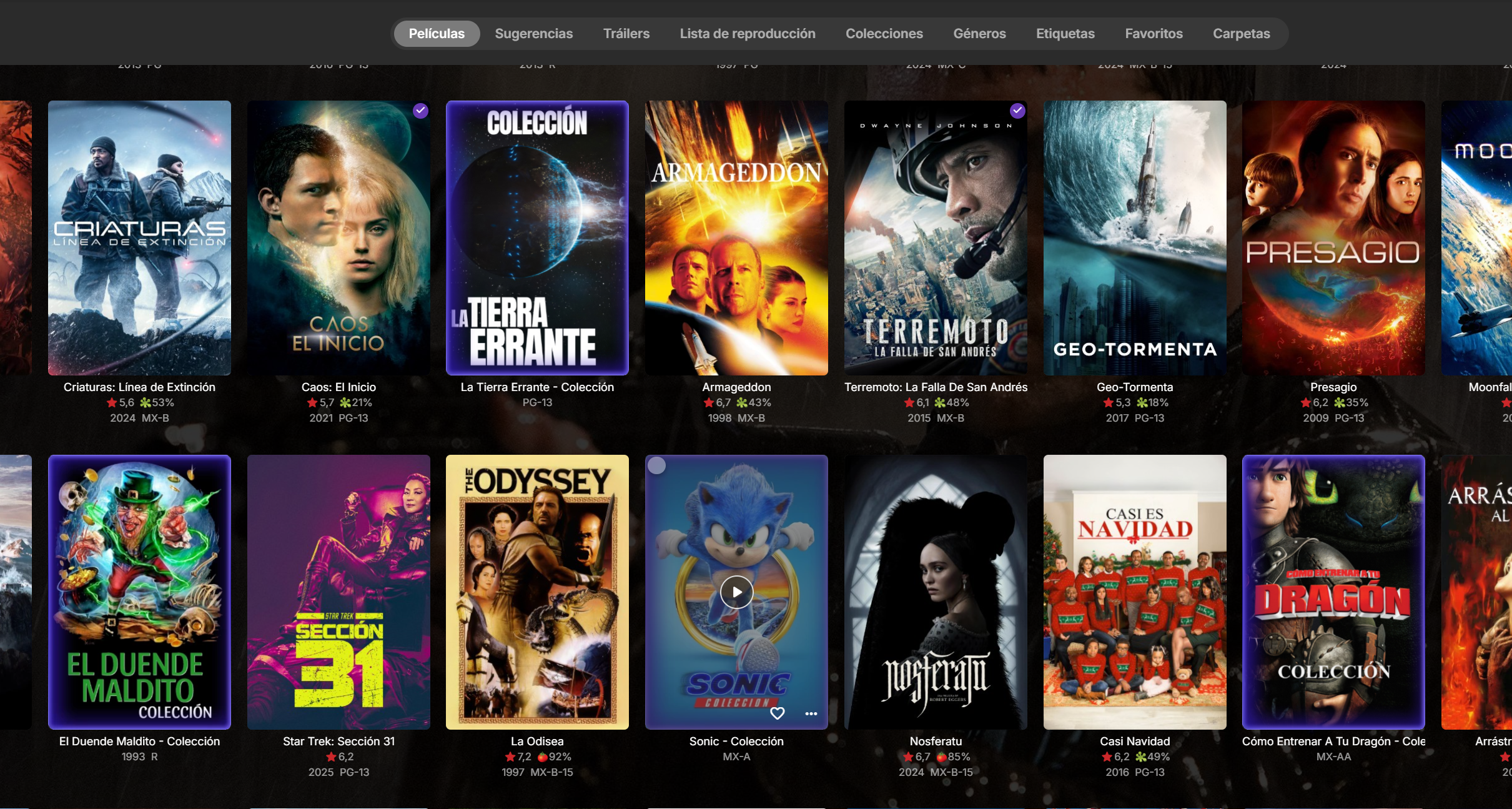Image resolution: width=1512 pixels, height=809 pixels.
Task: Play the Sonic collection via overlay button
Action: (736, 592)
